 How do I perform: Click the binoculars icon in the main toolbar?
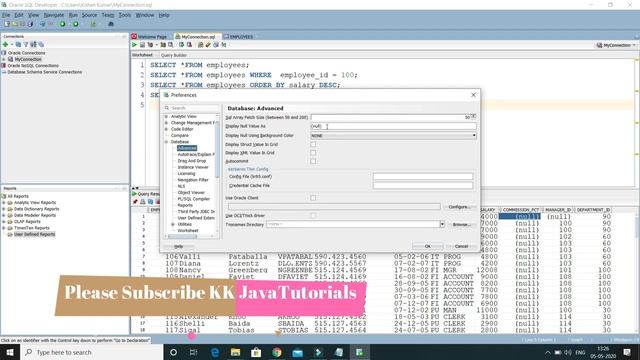111,24
